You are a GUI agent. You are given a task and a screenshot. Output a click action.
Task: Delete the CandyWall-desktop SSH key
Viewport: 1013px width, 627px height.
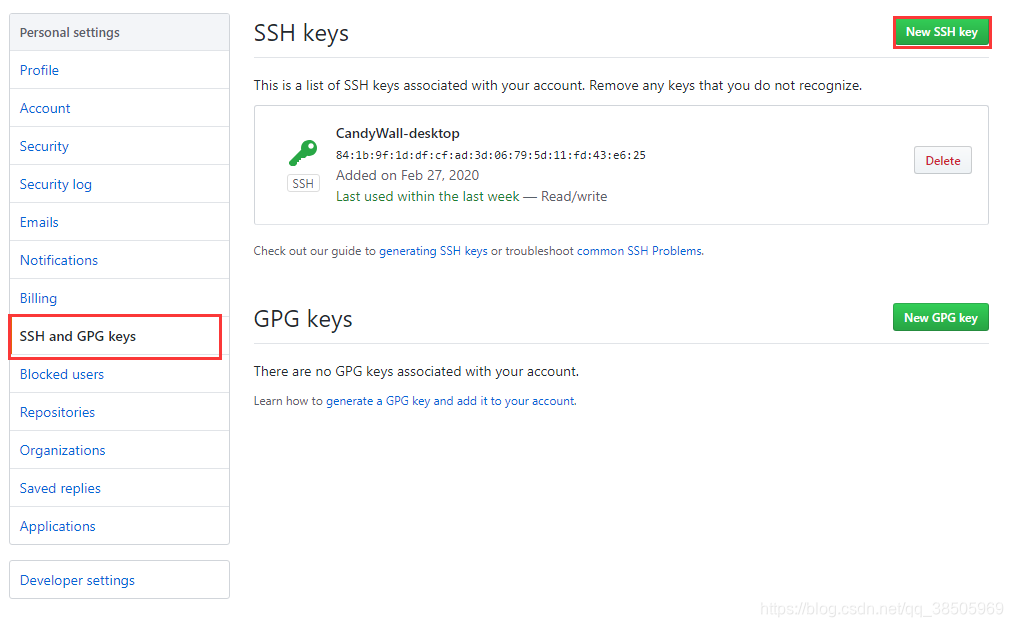click(x=943, y=160)
